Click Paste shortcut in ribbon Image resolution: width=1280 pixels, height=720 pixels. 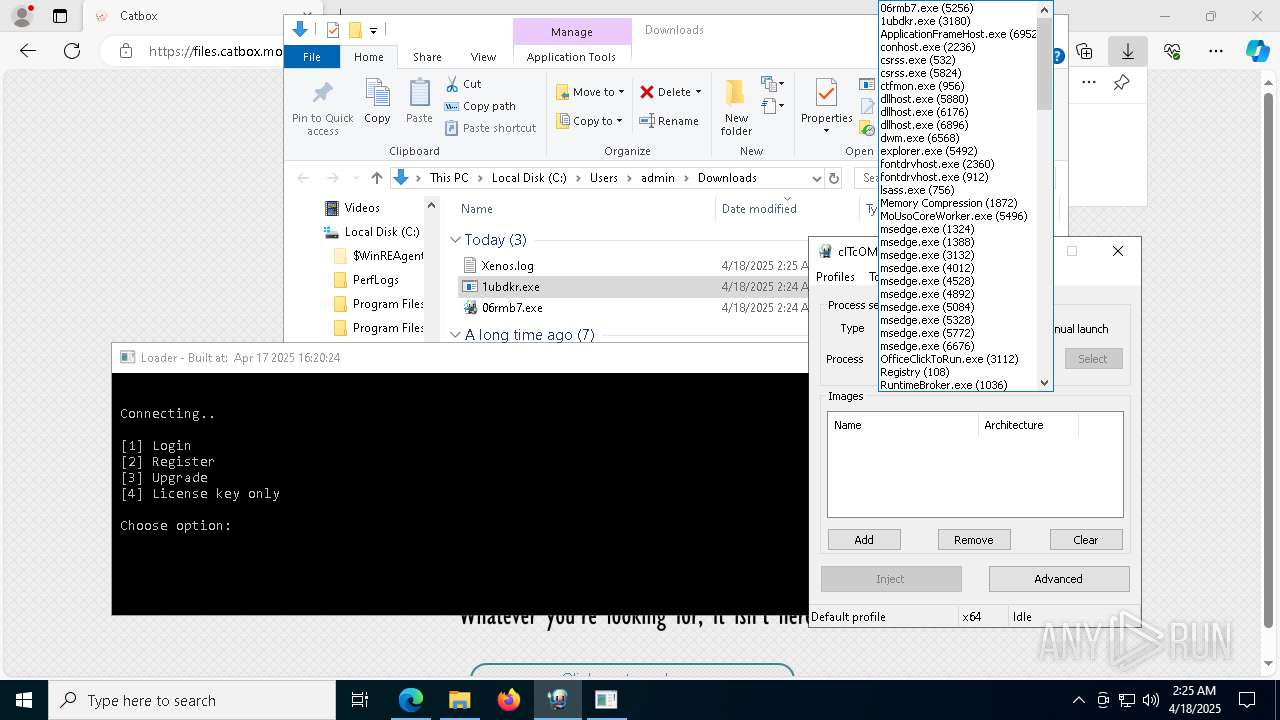point(490,128)
